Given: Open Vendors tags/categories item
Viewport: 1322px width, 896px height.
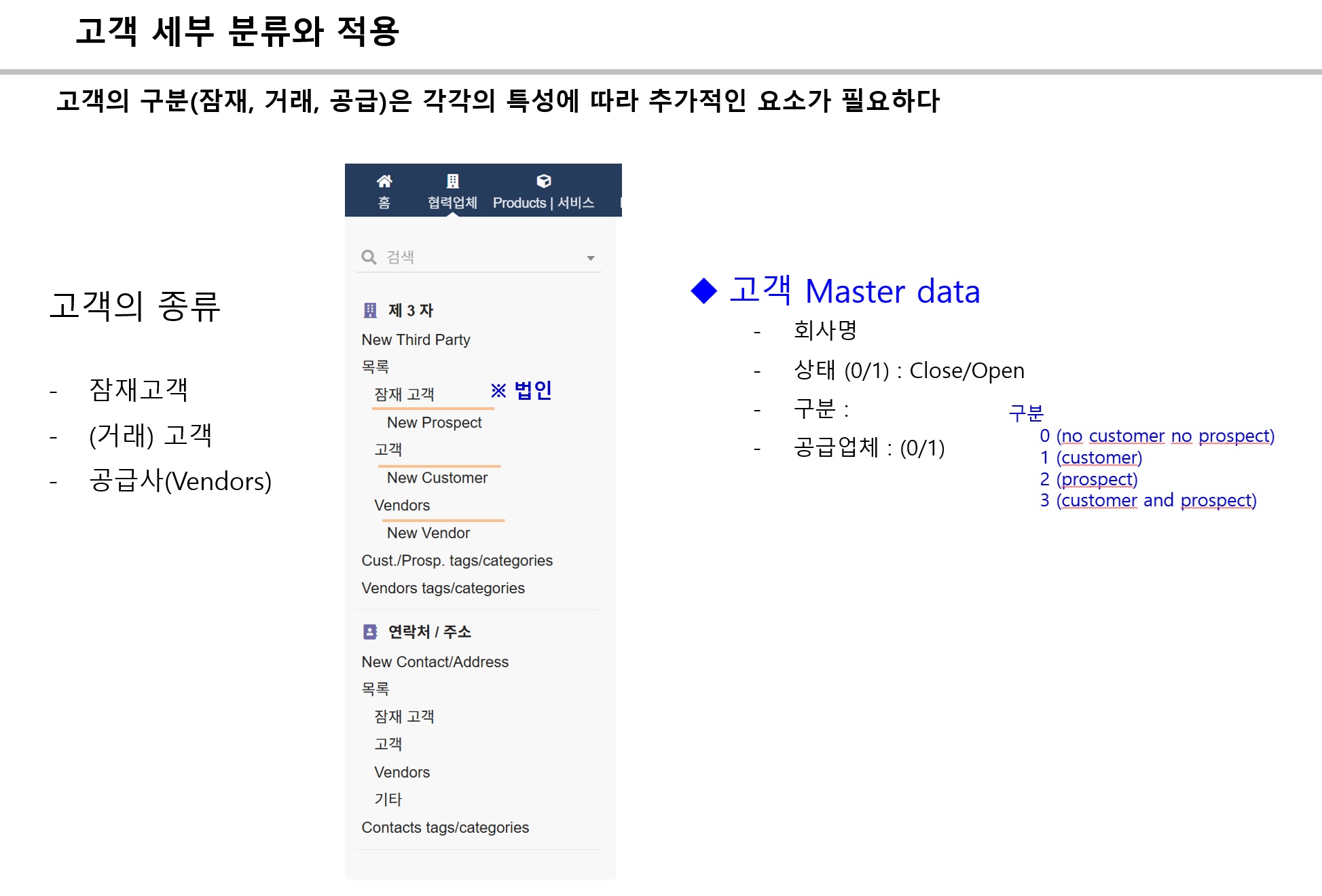Looking at the screenshot, I should click(443, 588).
